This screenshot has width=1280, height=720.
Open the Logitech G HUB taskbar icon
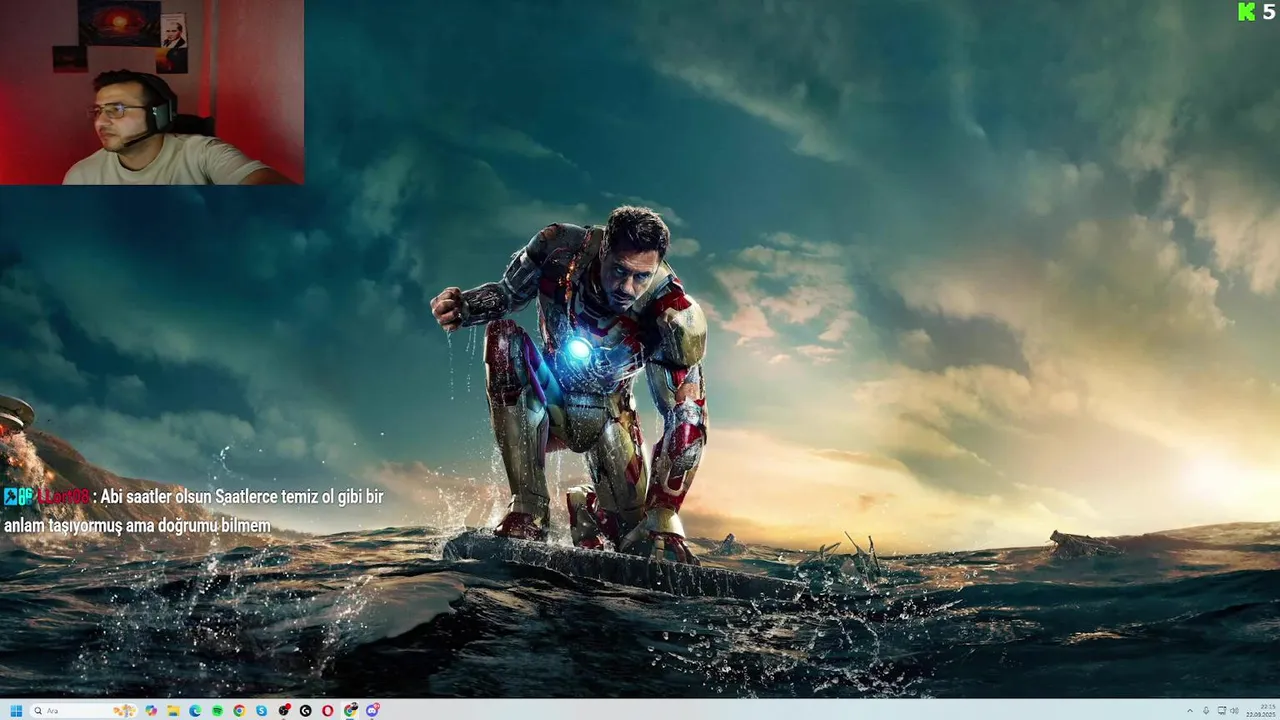(x=305, y=711)
